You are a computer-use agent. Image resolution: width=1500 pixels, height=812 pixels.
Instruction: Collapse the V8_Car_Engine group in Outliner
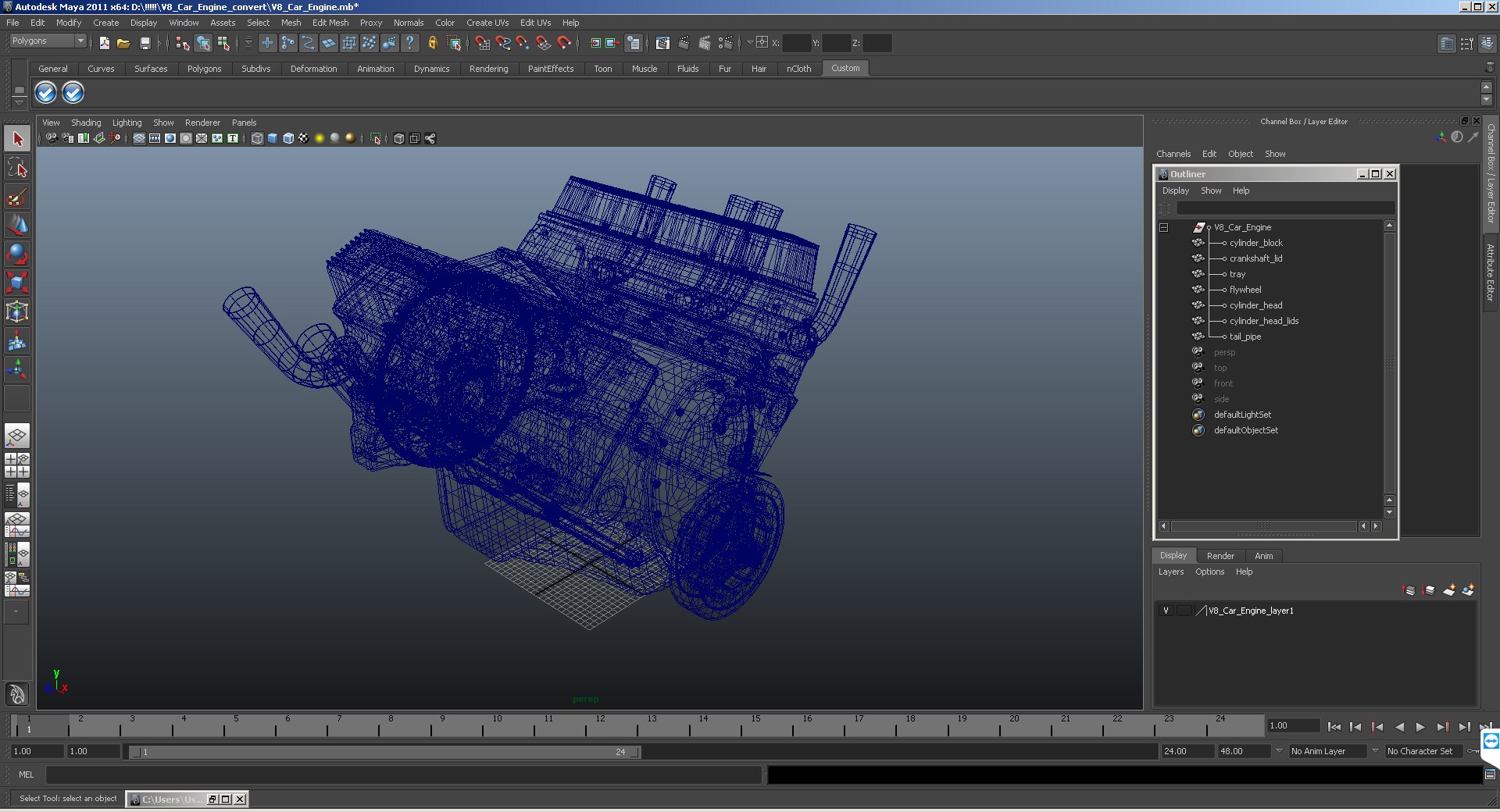click(1163, 227)
